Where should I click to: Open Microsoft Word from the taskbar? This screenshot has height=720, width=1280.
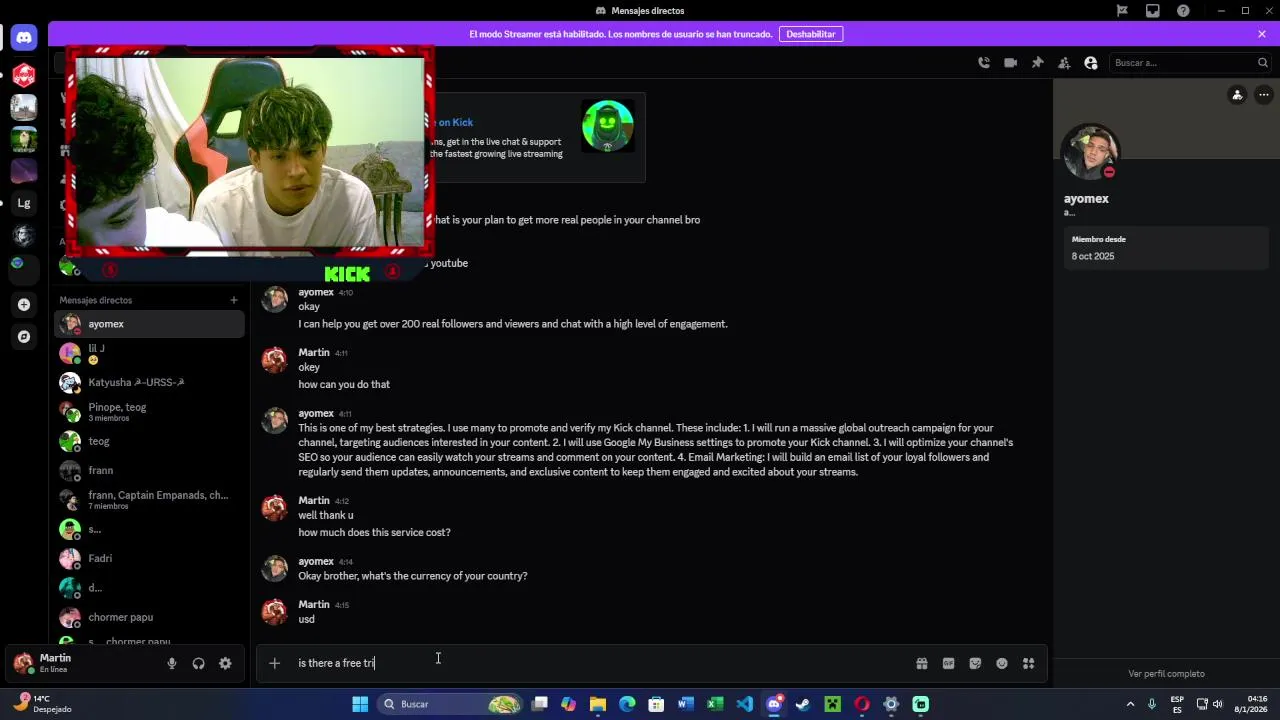685,704
